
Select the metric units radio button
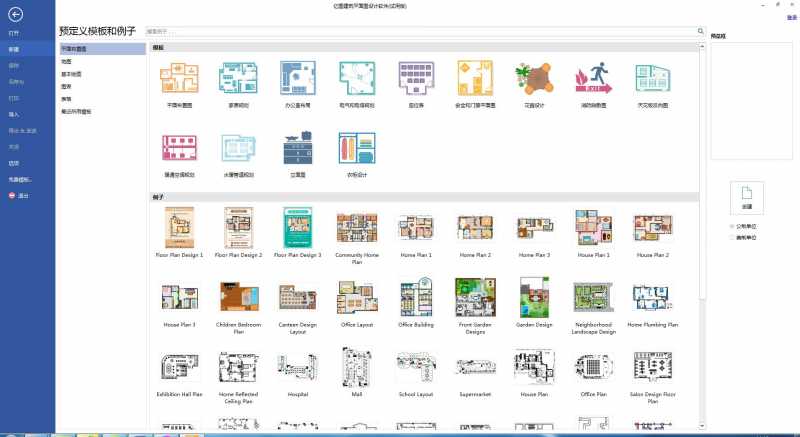pyautogui.click(x=731, y=226)
